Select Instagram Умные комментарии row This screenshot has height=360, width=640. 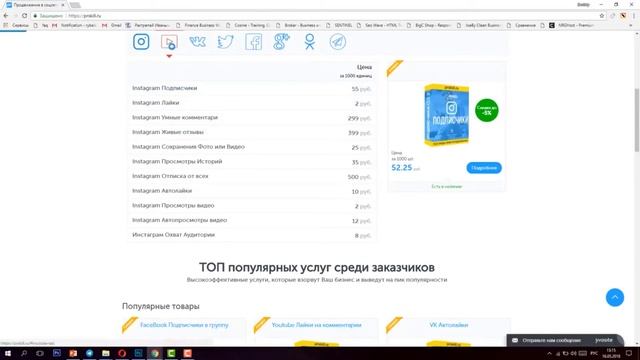click(x=251, y=118)
